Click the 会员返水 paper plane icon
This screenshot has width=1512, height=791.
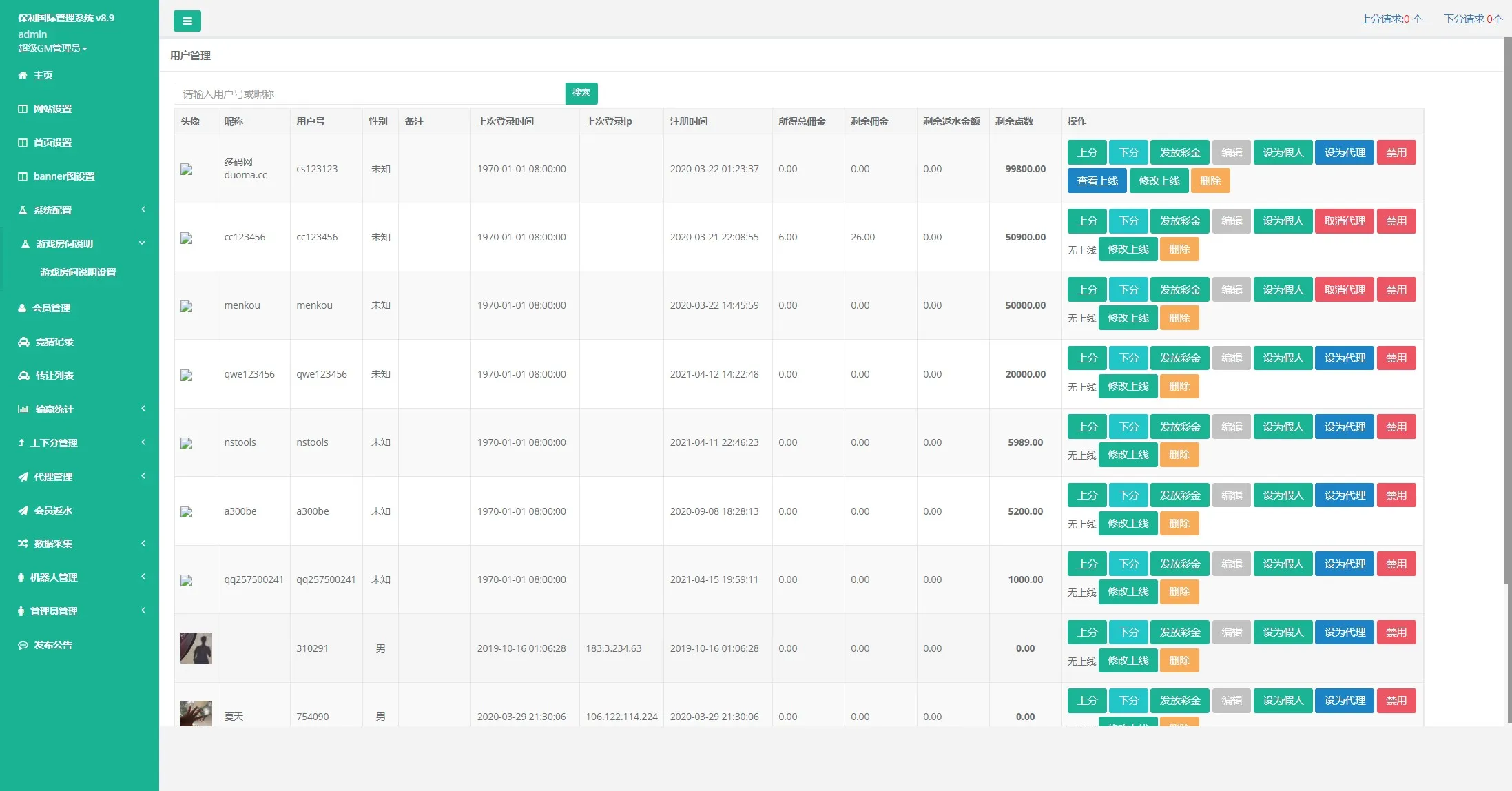[x=23, y=511]
